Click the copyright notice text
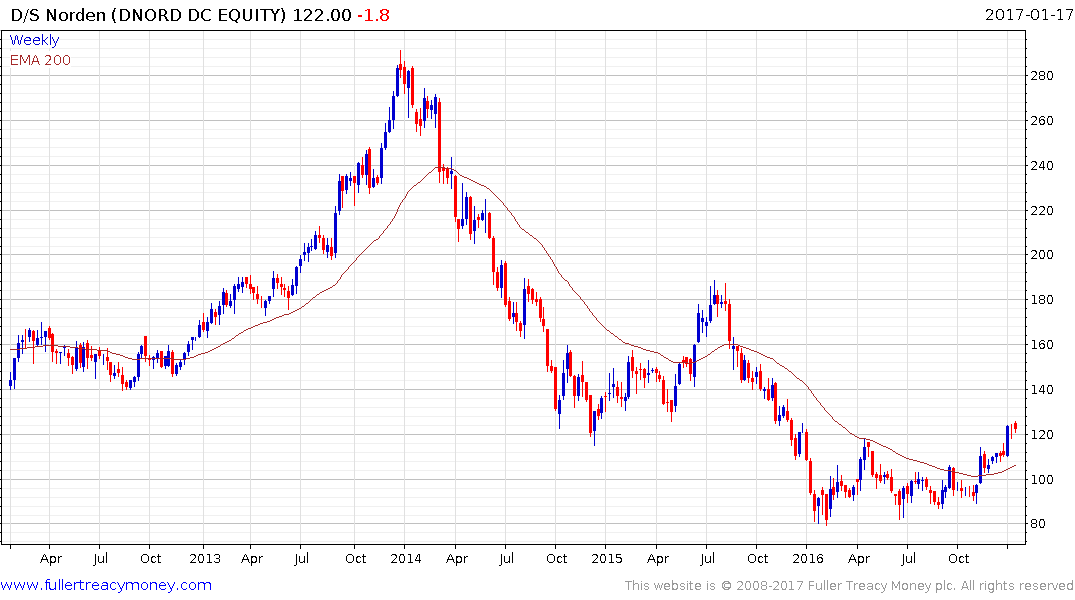 pyautogui.click(x=849, y=586)
